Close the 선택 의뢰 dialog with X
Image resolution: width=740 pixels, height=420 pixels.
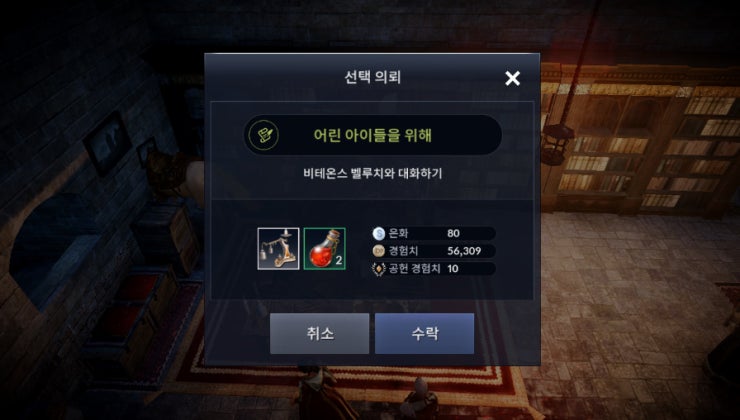click(513, 78)
